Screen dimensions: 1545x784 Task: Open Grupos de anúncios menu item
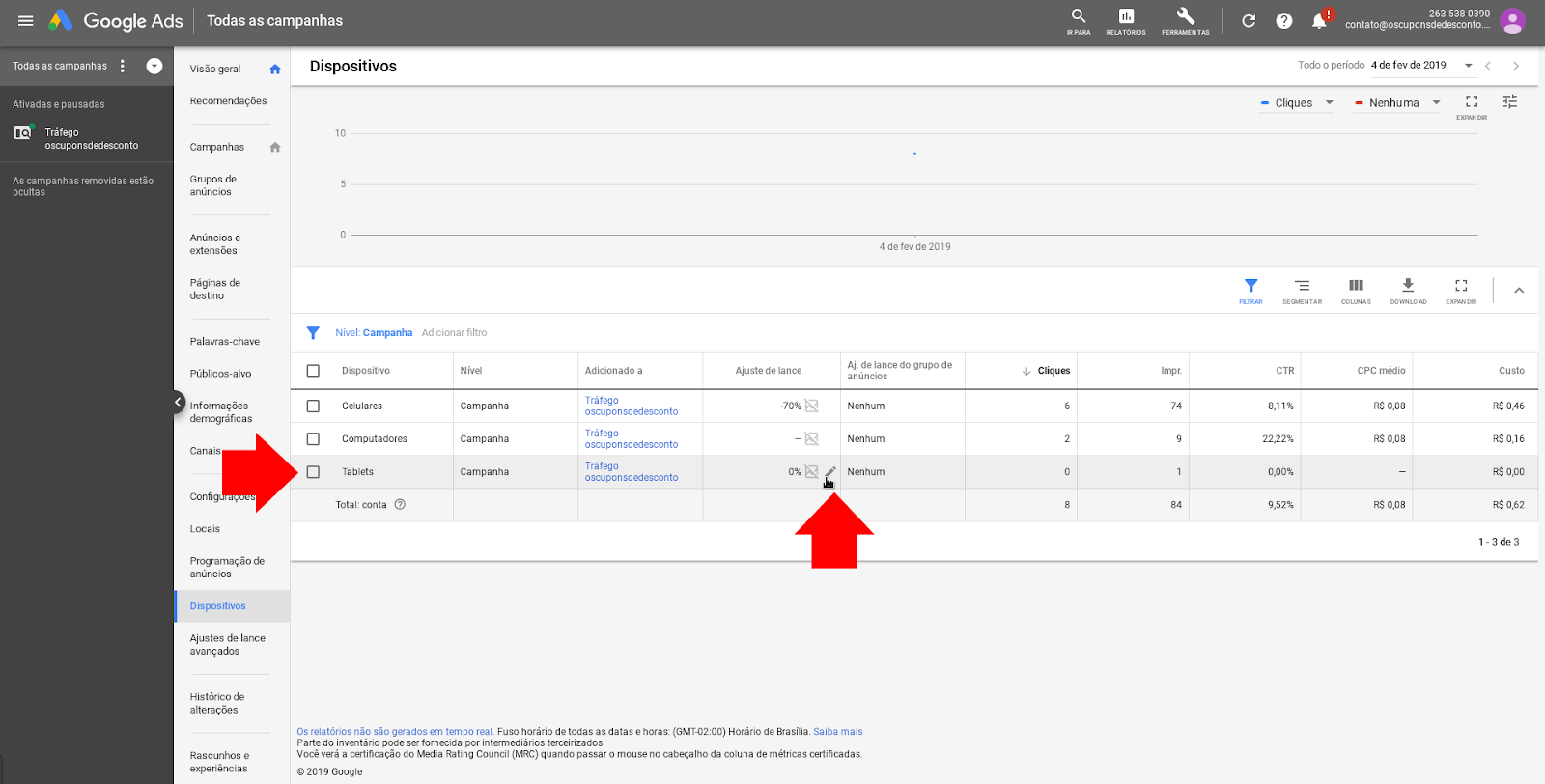click(x=212, y=185)
